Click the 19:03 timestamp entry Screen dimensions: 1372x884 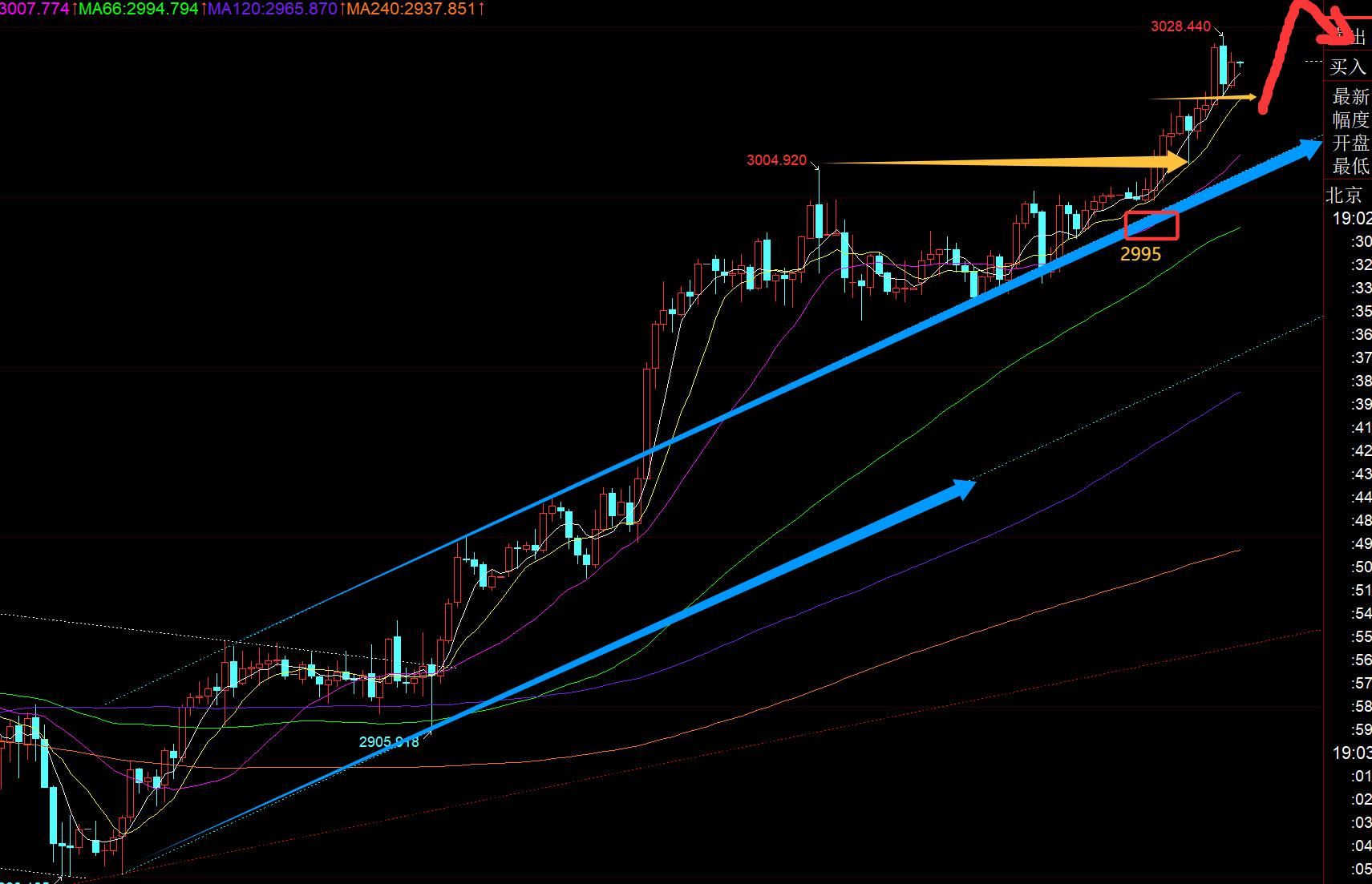tap(1351, 753)
